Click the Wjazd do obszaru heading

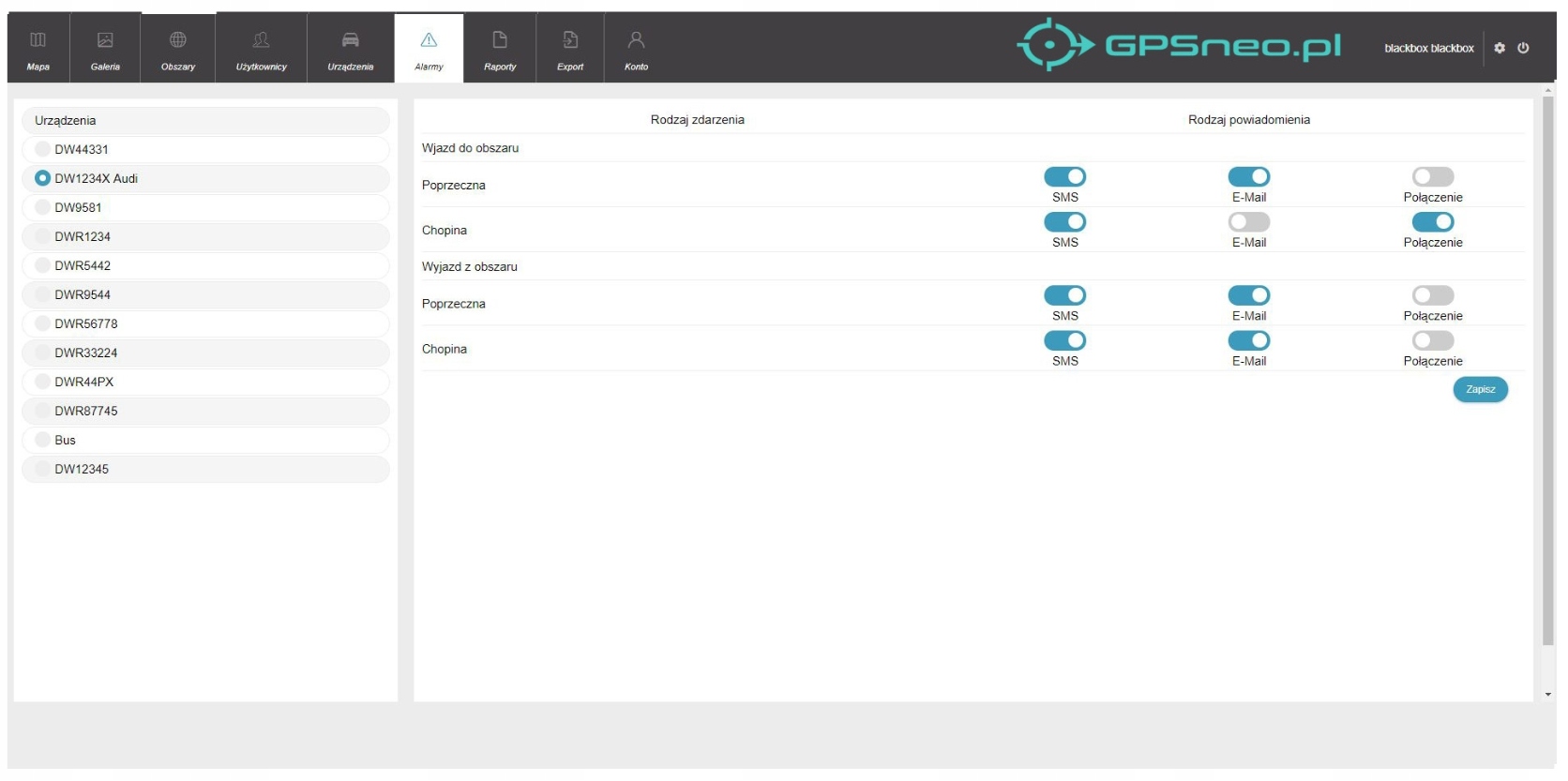[x=470, y=148]
